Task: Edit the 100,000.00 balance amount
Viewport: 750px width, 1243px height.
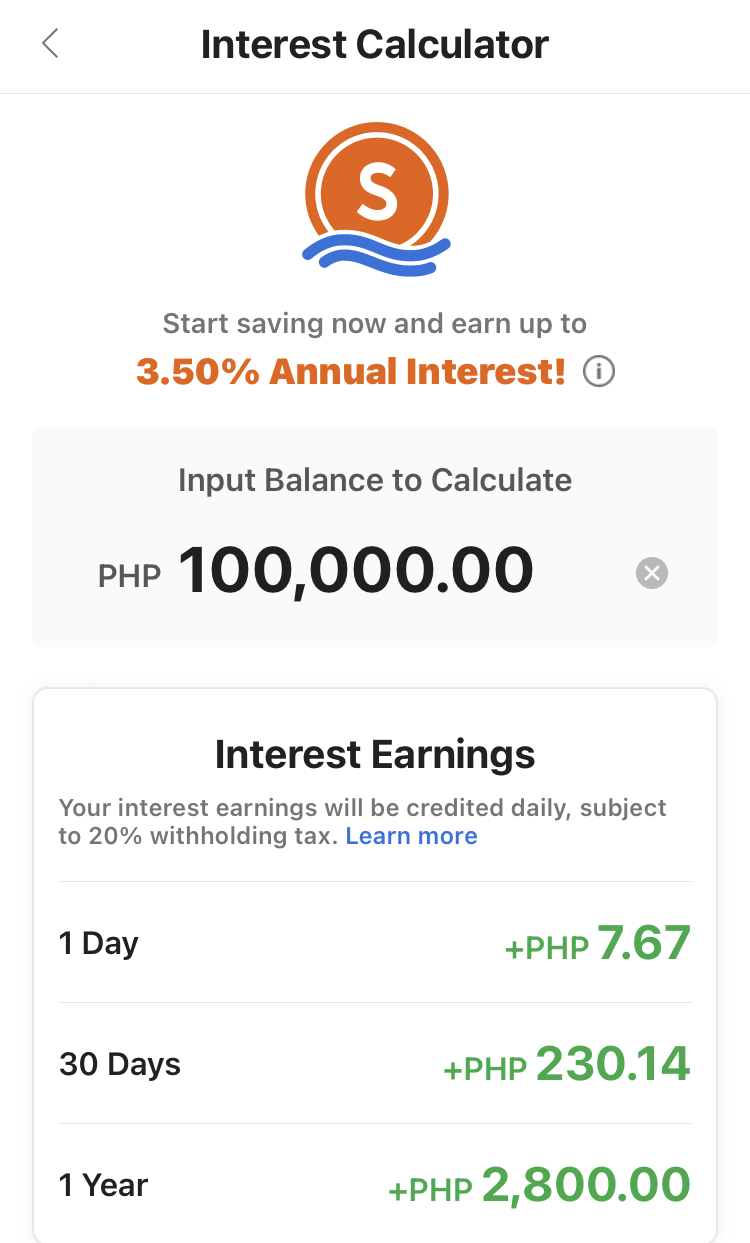Action: [356, 571]
